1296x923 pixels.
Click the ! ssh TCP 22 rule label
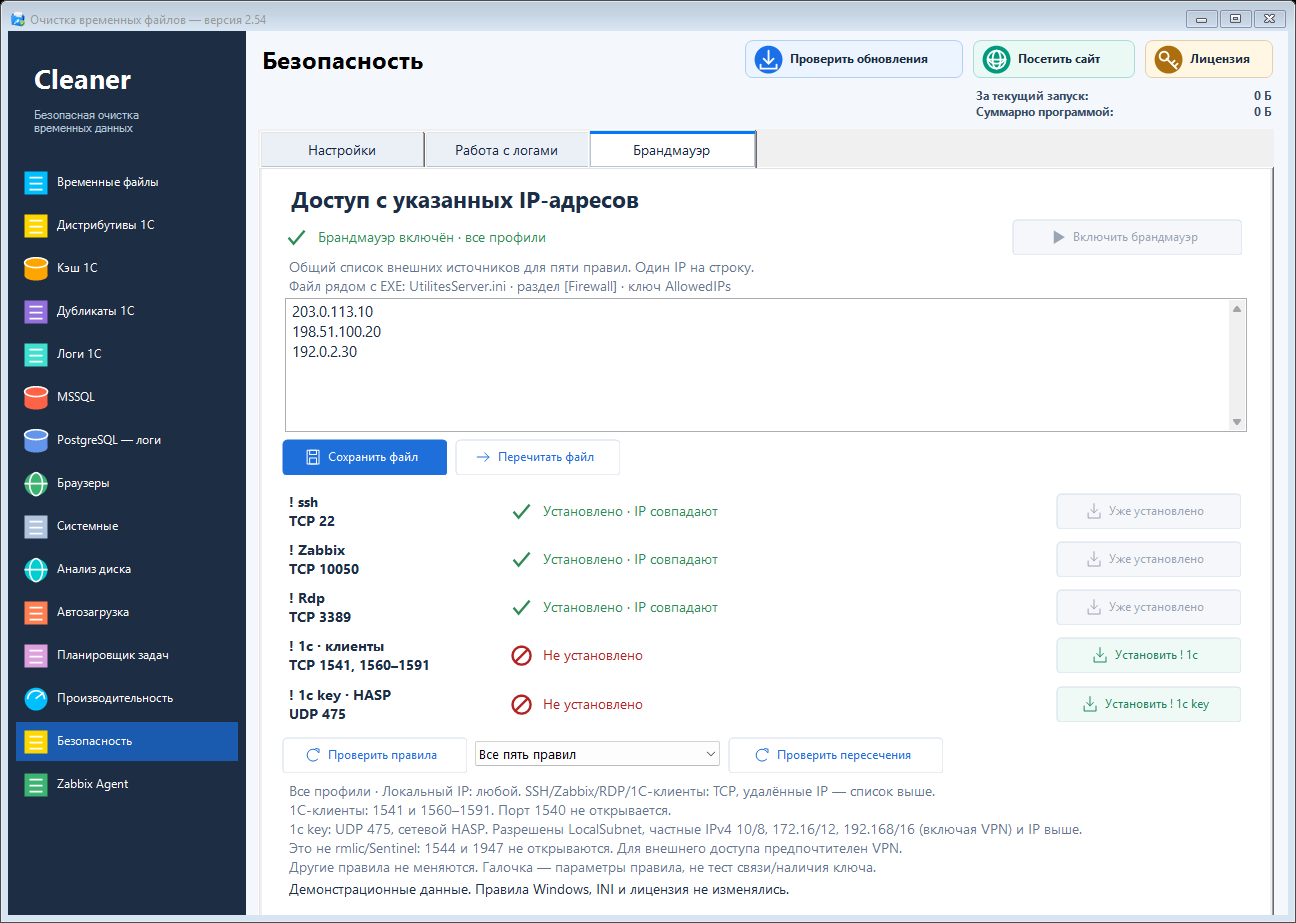tap(311, 512)
